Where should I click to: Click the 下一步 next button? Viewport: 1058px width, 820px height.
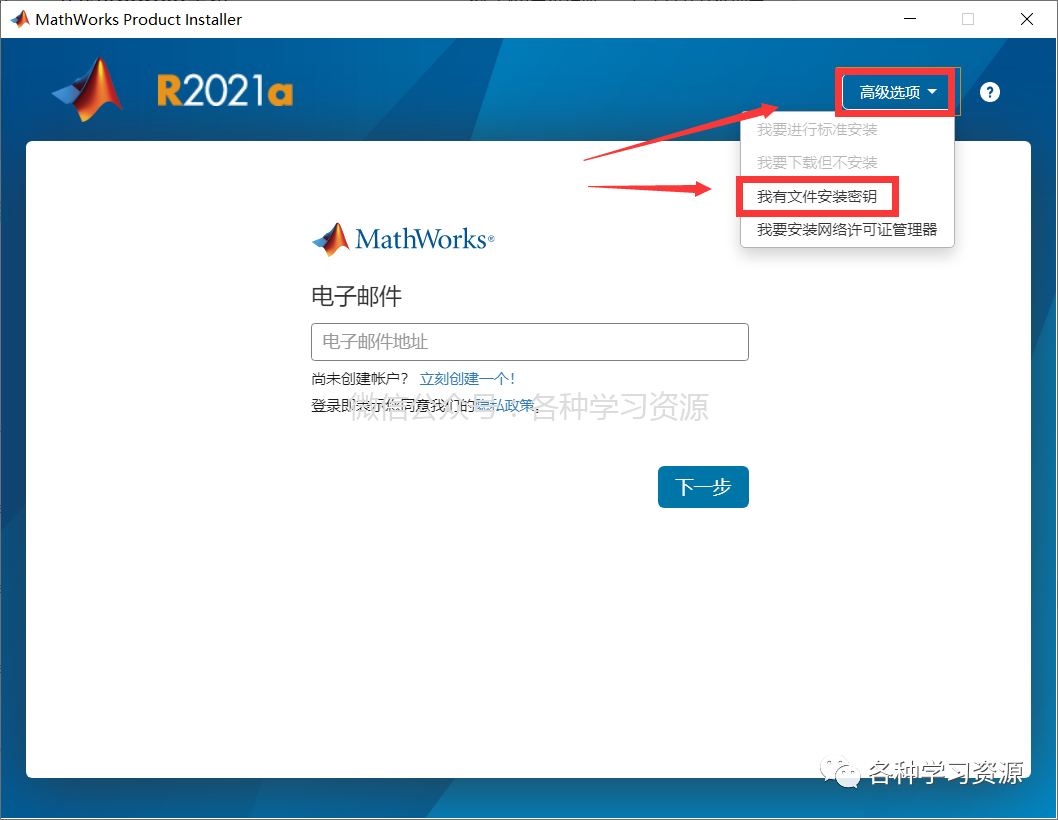coord(703,487)
